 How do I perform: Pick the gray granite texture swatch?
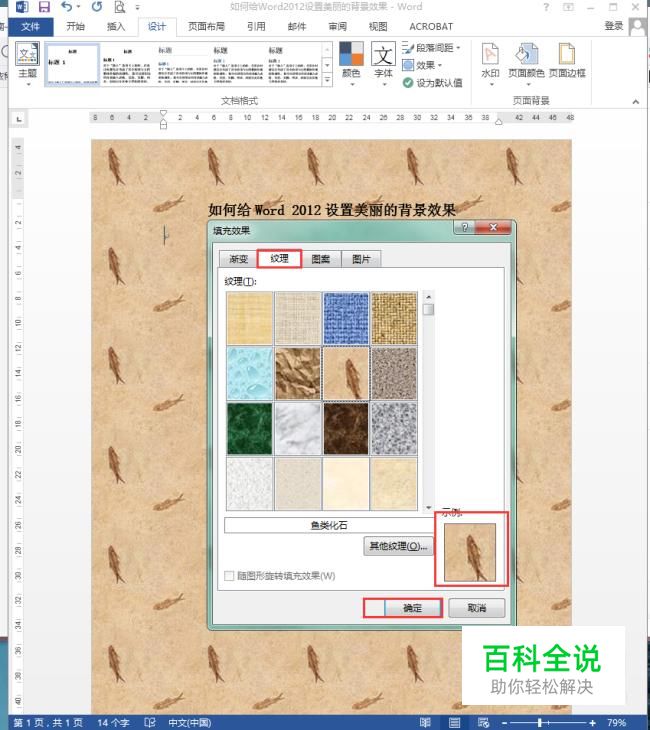coord(394,428)
